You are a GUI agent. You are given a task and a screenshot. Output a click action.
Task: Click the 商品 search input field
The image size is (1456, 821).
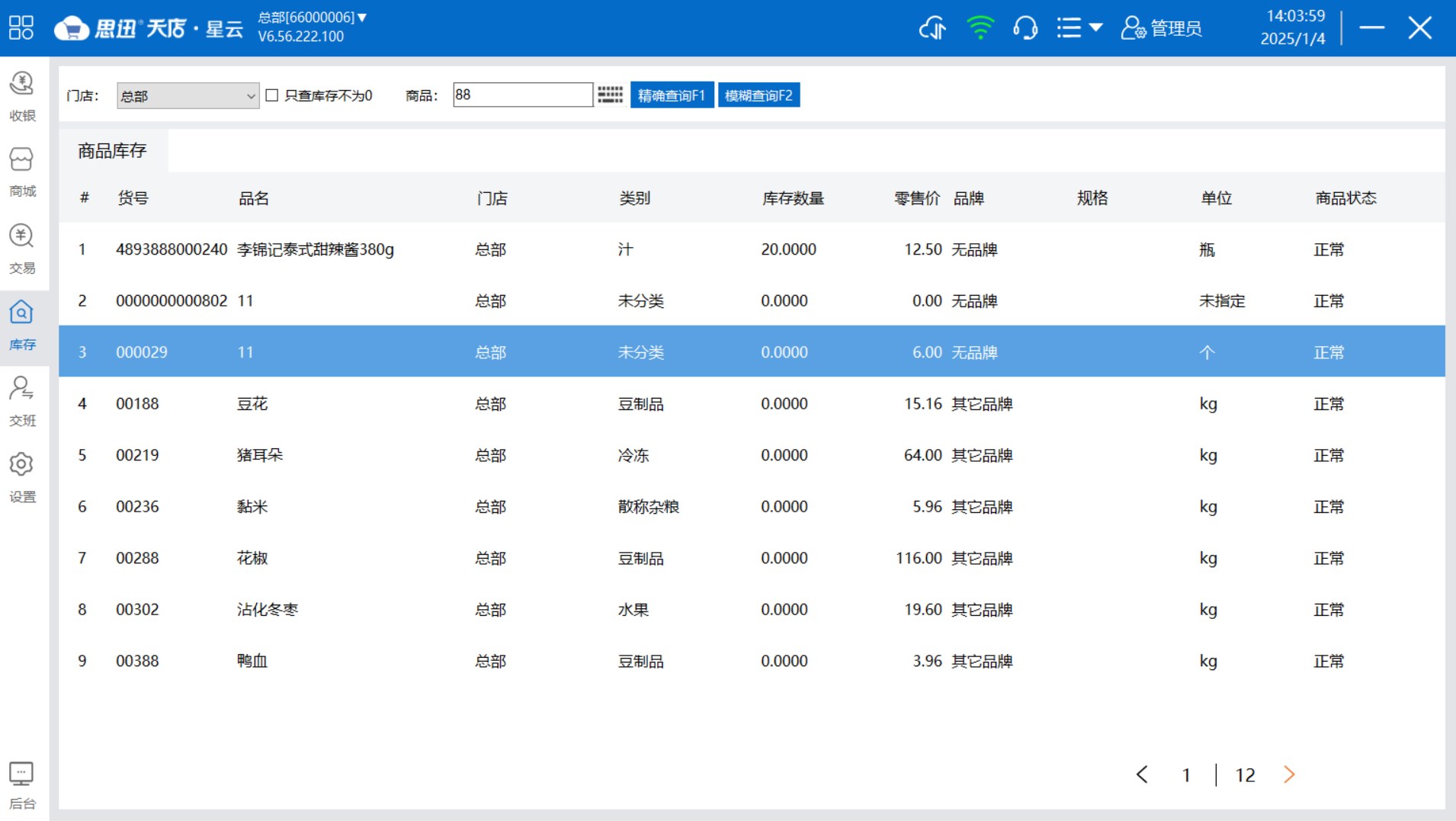(x=522, y=95)
